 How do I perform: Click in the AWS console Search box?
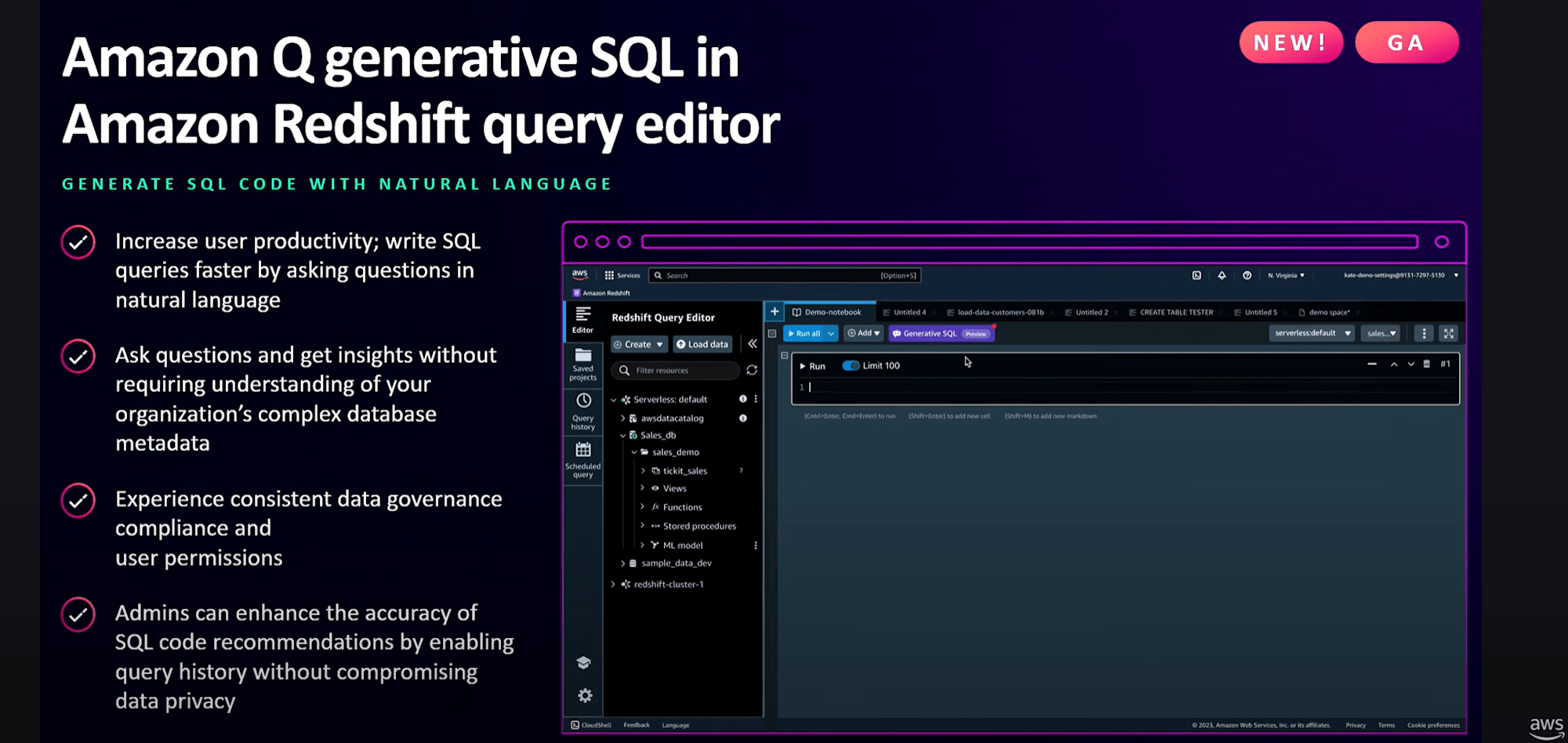pos(785,275)
